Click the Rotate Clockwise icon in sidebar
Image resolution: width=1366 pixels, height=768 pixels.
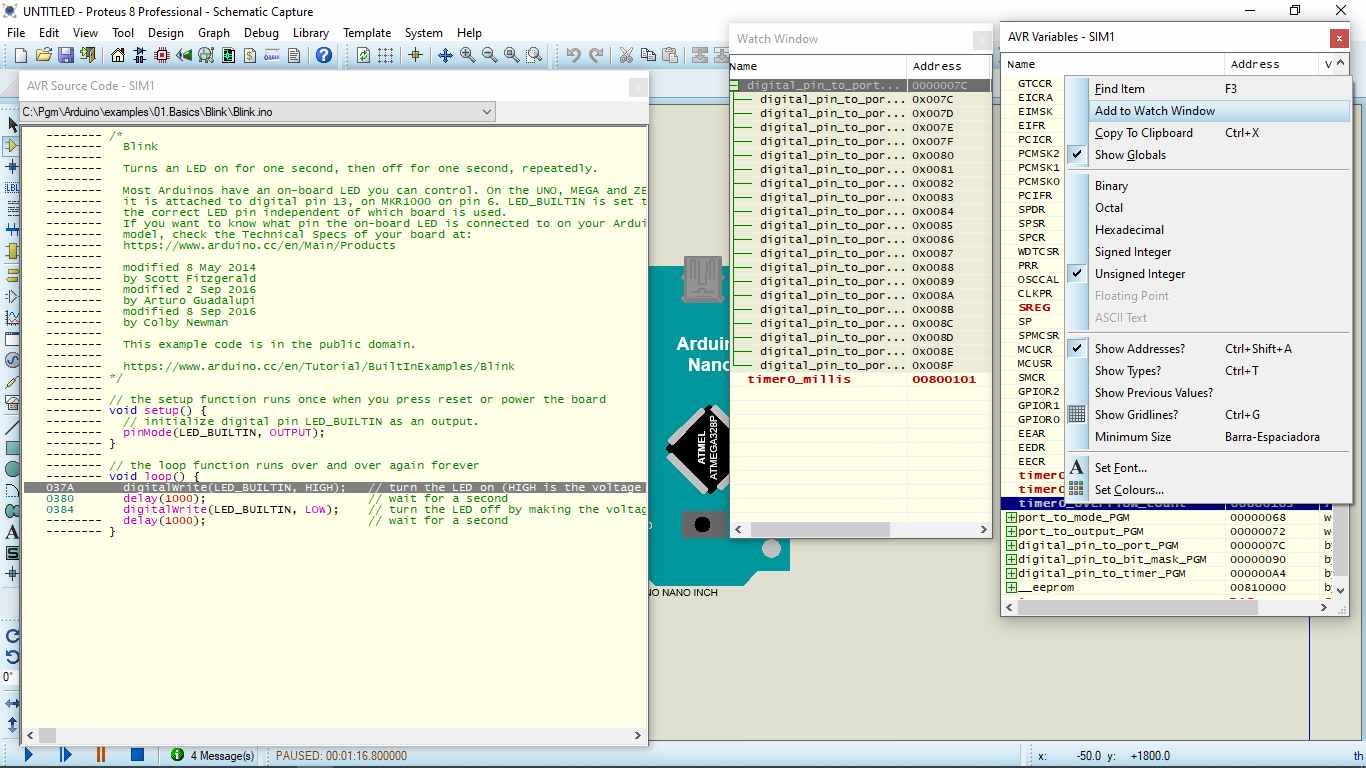[12, 636]
